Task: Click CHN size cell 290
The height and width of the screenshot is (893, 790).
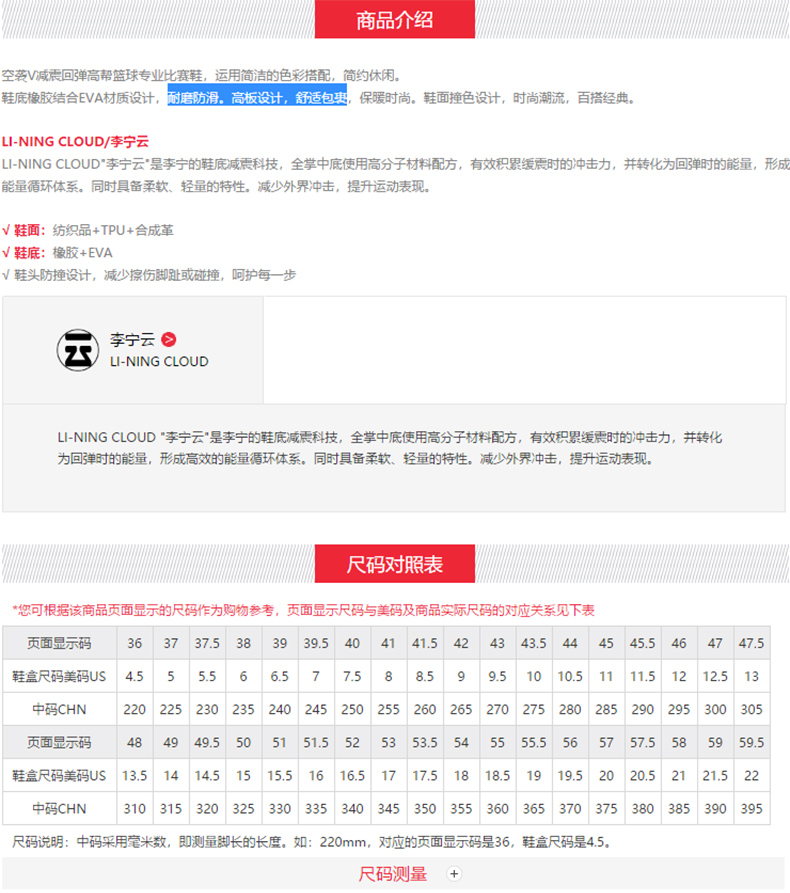Action: coord(642,709)
